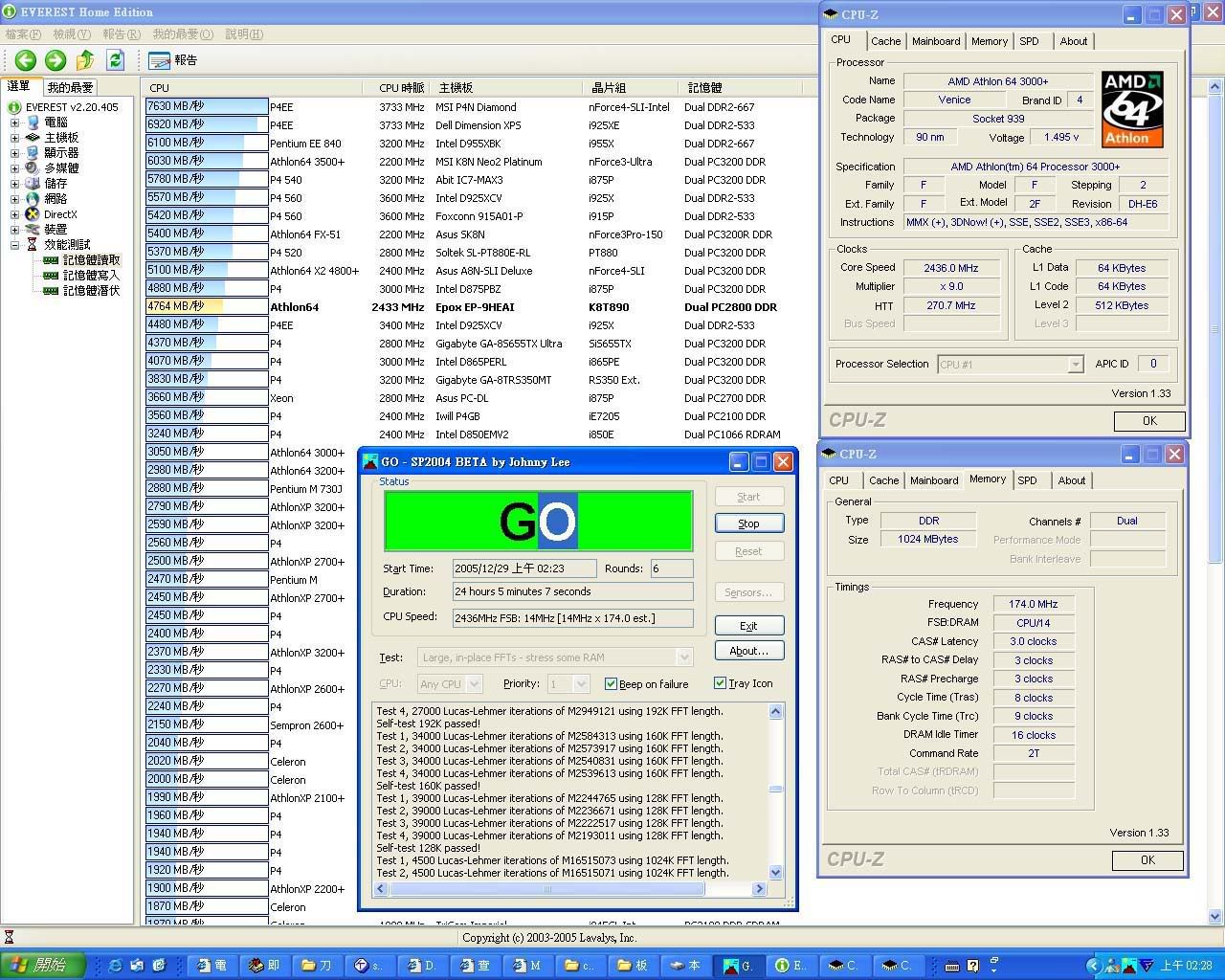Select the DirectX icon in tree
The width and height of the screenshot is (1225, 980).
click(x=33, y=214)
